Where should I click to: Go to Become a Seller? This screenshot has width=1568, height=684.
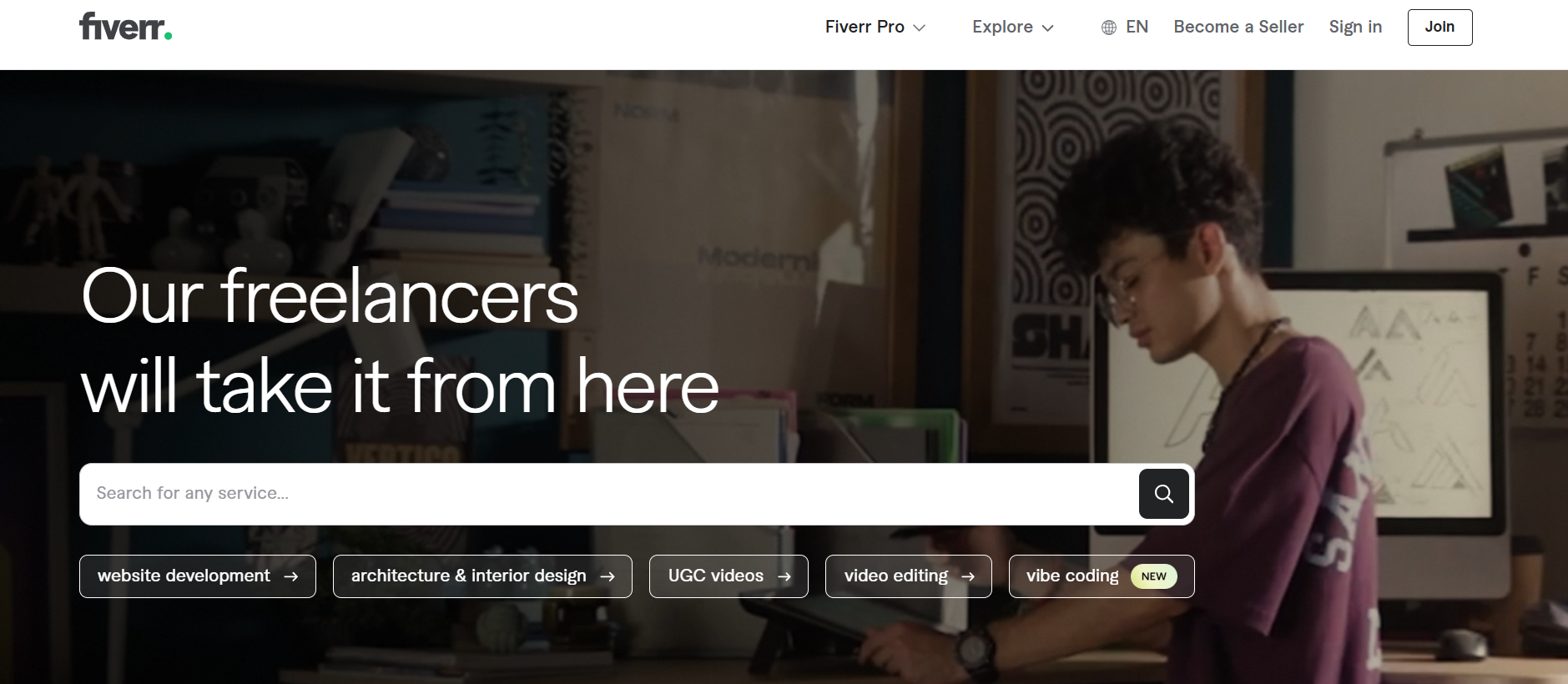(1238, 27)
